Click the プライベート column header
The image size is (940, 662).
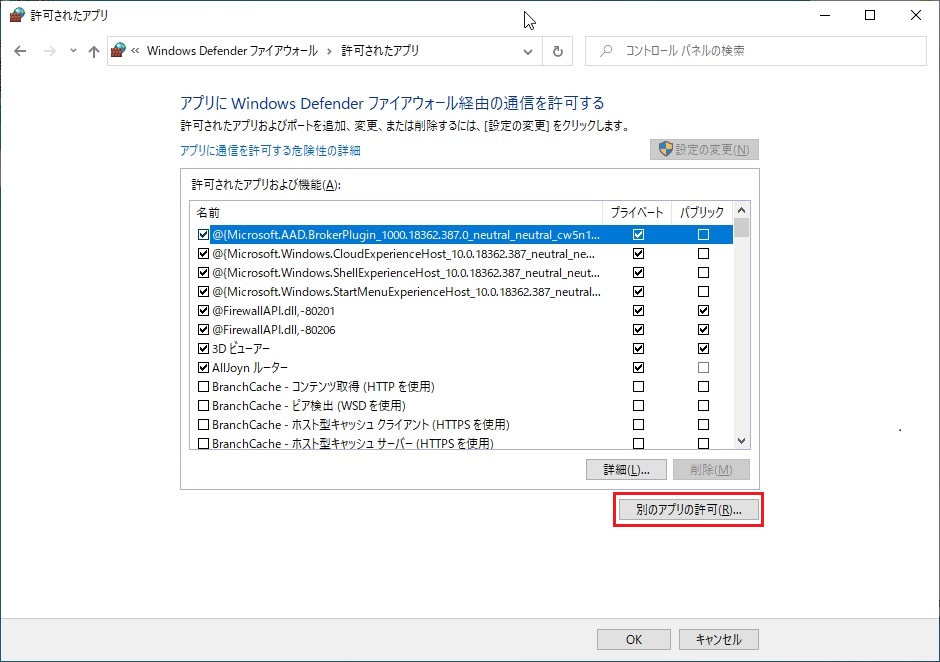tap(637, 213)
